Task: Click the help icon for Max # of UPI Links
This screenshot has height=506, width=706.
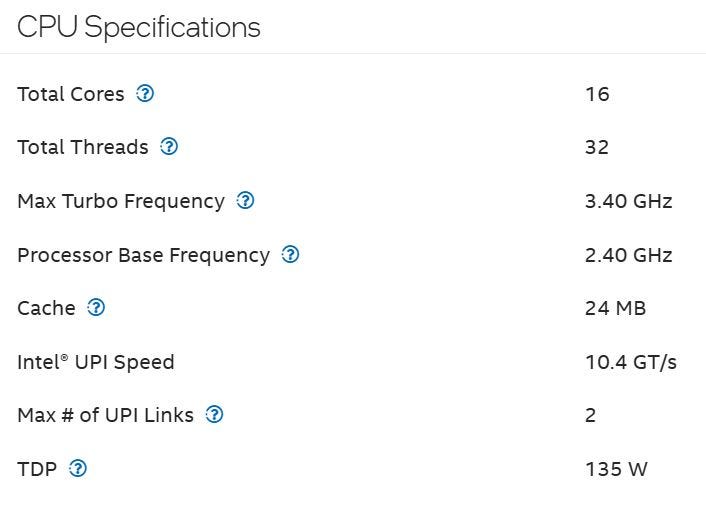Action: tap(214, 414)
